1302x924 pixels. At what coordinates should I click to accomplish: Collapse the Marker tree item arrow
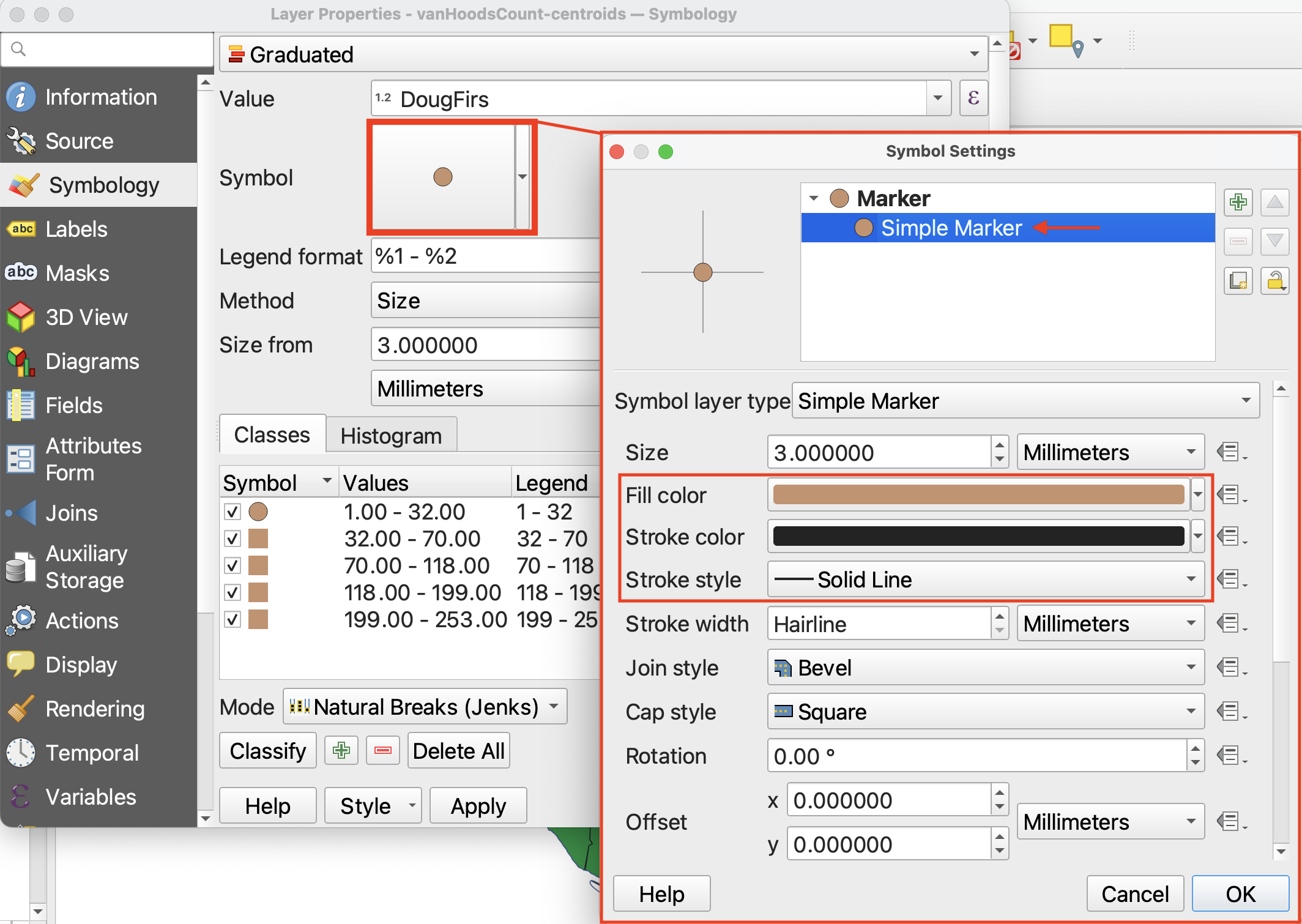pos(814,198)
